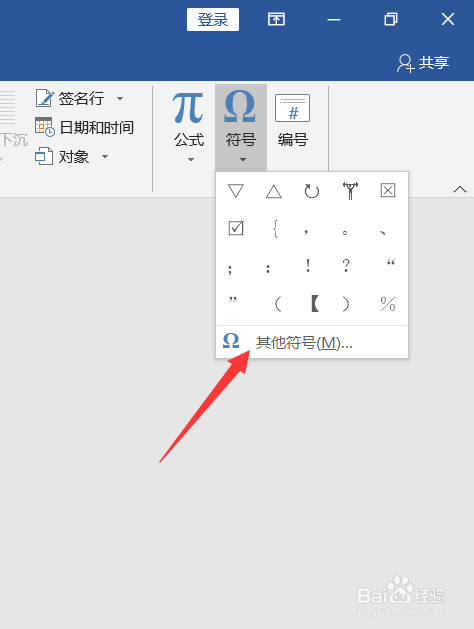Insert the exclamation mark symbol
Screen dimensions: 474x629
(x=308, y=266)
